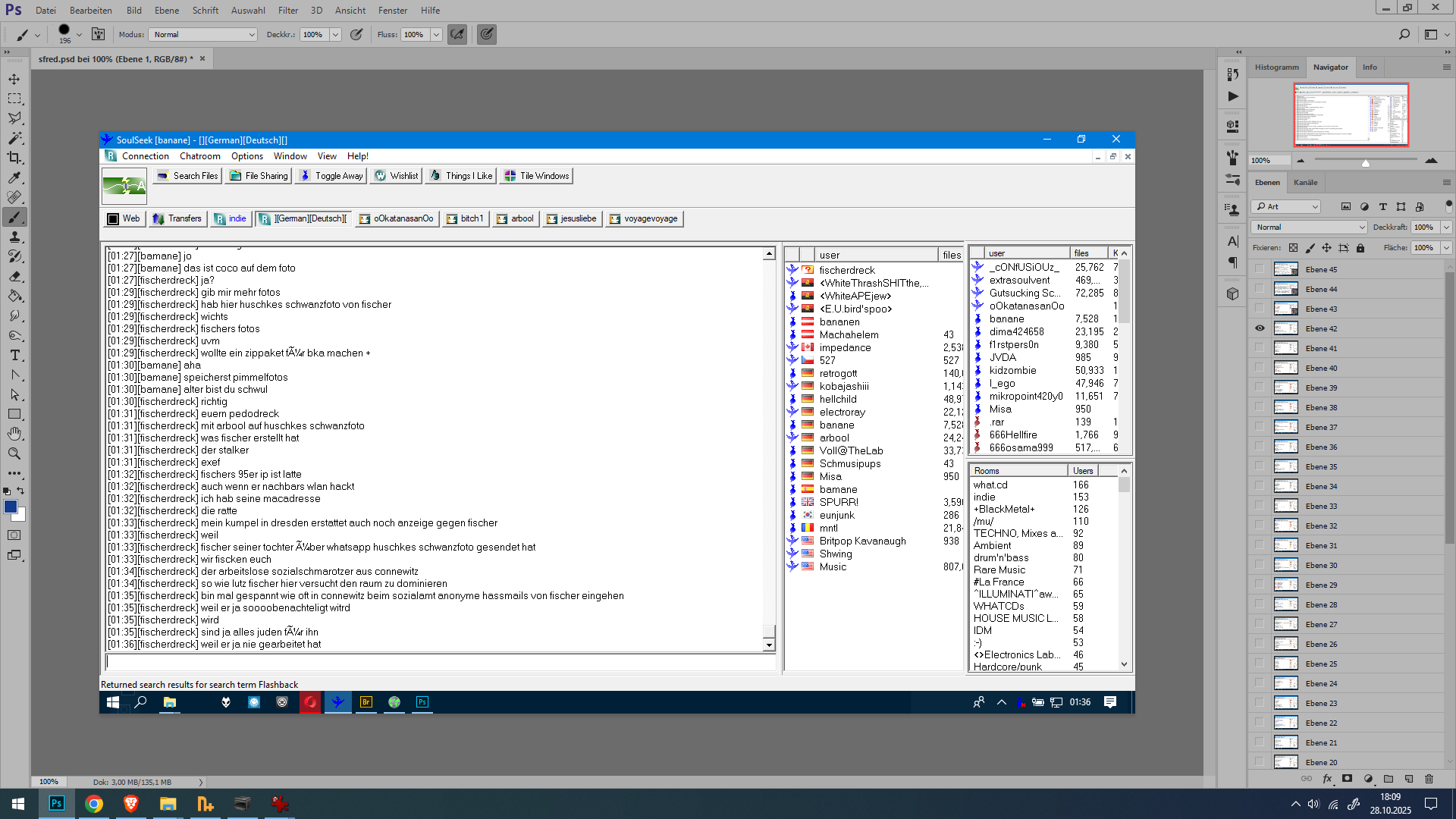The image size is (1456, 819).
Task: Show layer Ebene 45 visibility box
Action: (1260, 269)
